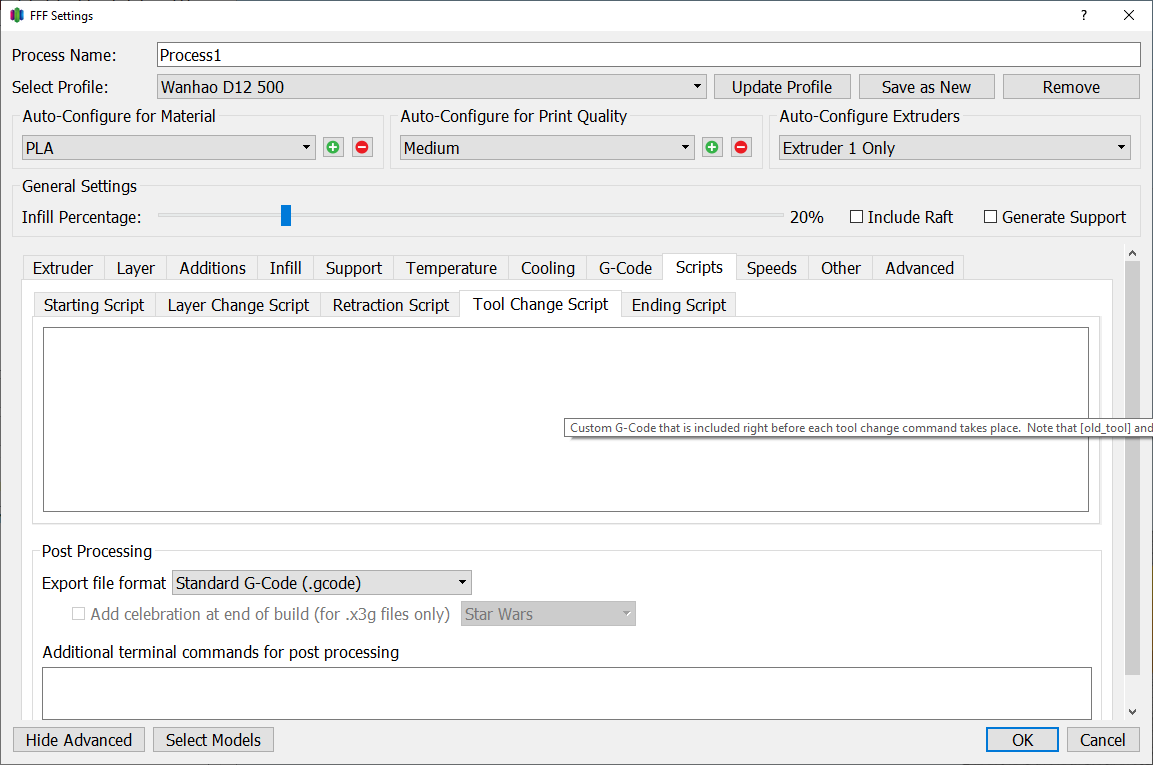This screenshot has width=1153, height=765.
Task: Click the Select Models button
Action: pyautogui.click(x=213, y=740)
